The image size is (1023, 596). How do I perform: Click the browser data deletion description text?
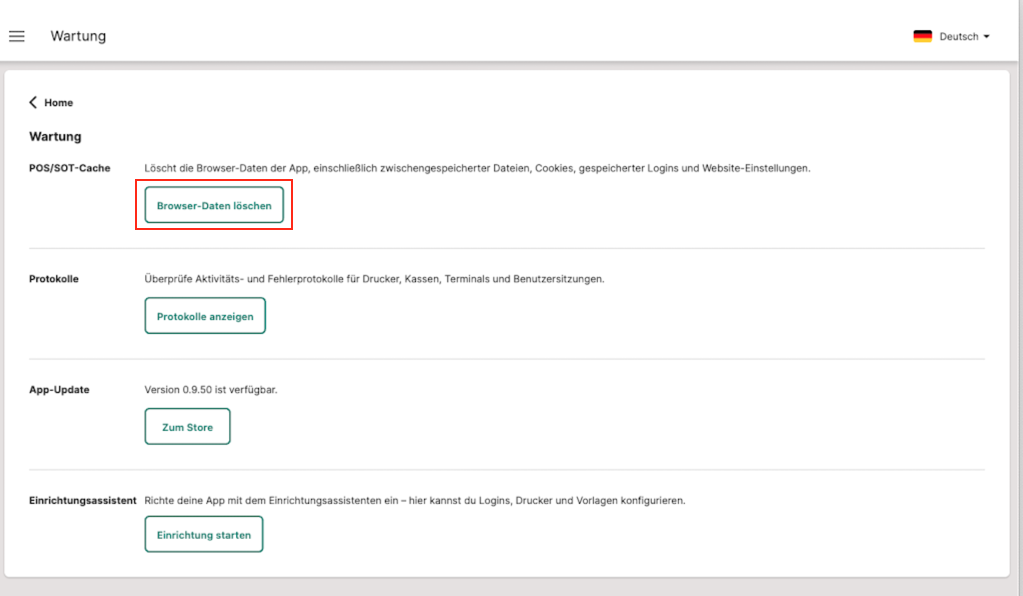click(x=477, y=168)
